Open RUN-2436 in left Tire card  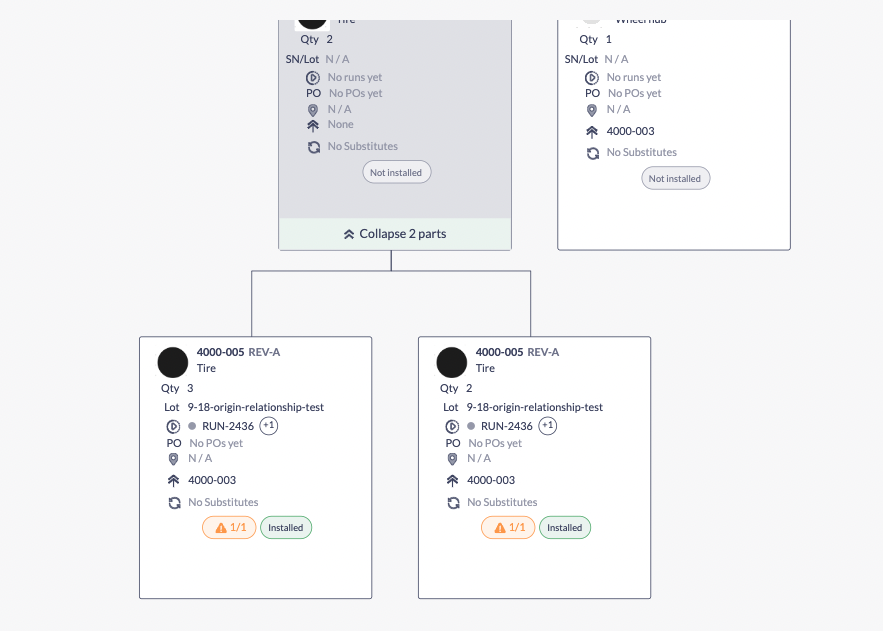[228, 426]
